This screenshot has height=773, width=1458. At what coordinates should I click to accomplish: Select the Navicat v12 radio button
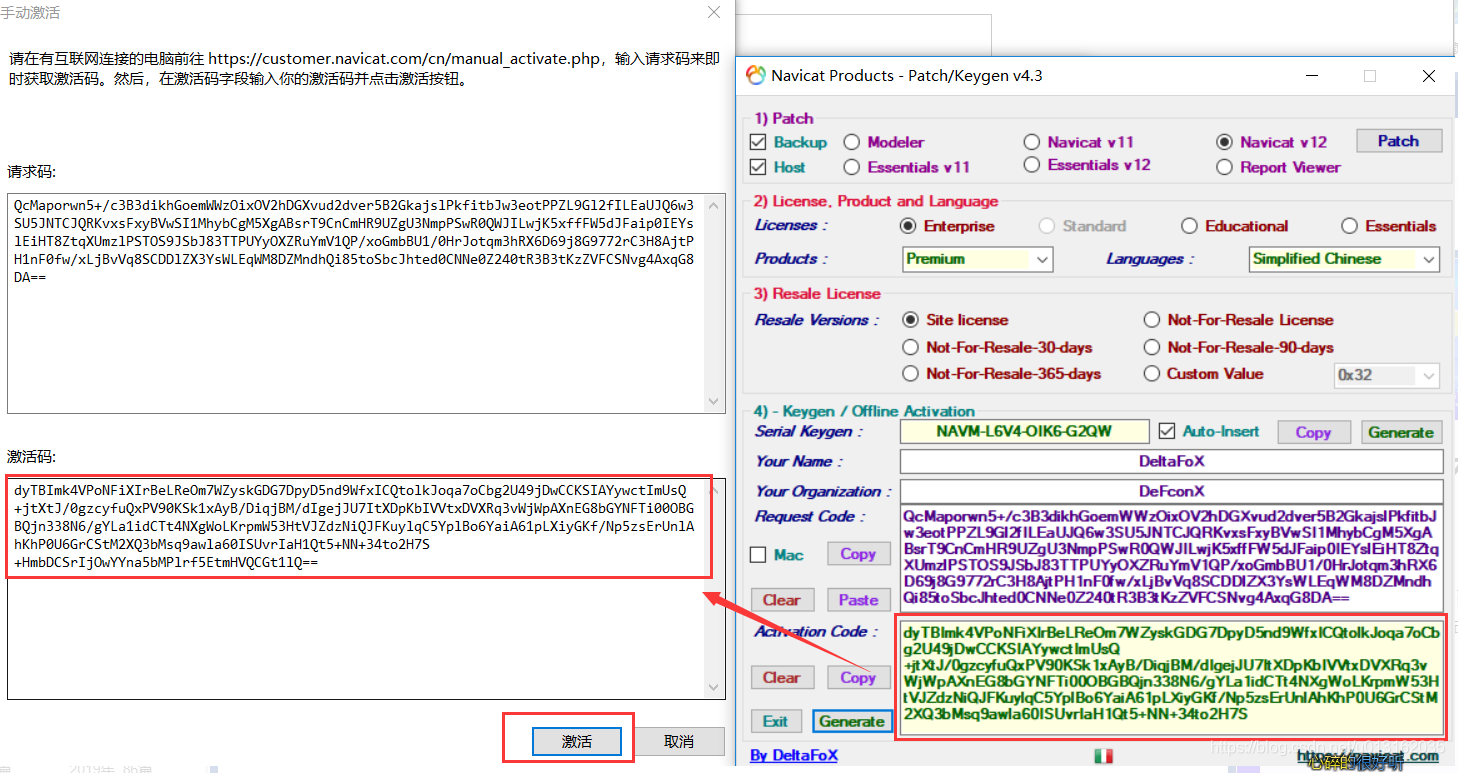(1224, 142)
